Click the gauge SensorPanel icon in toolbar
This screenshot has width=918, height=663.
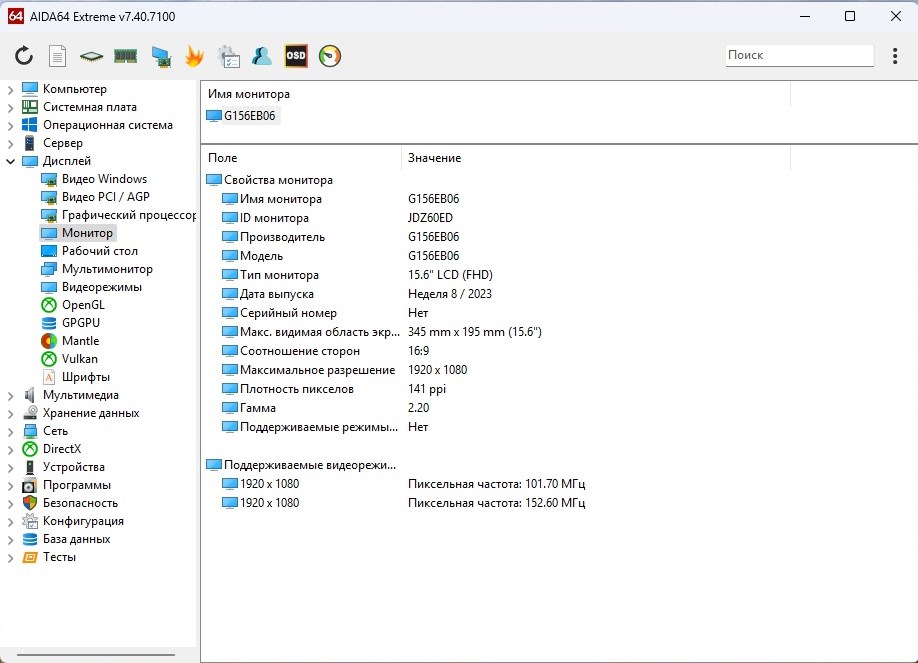point(329,56)
